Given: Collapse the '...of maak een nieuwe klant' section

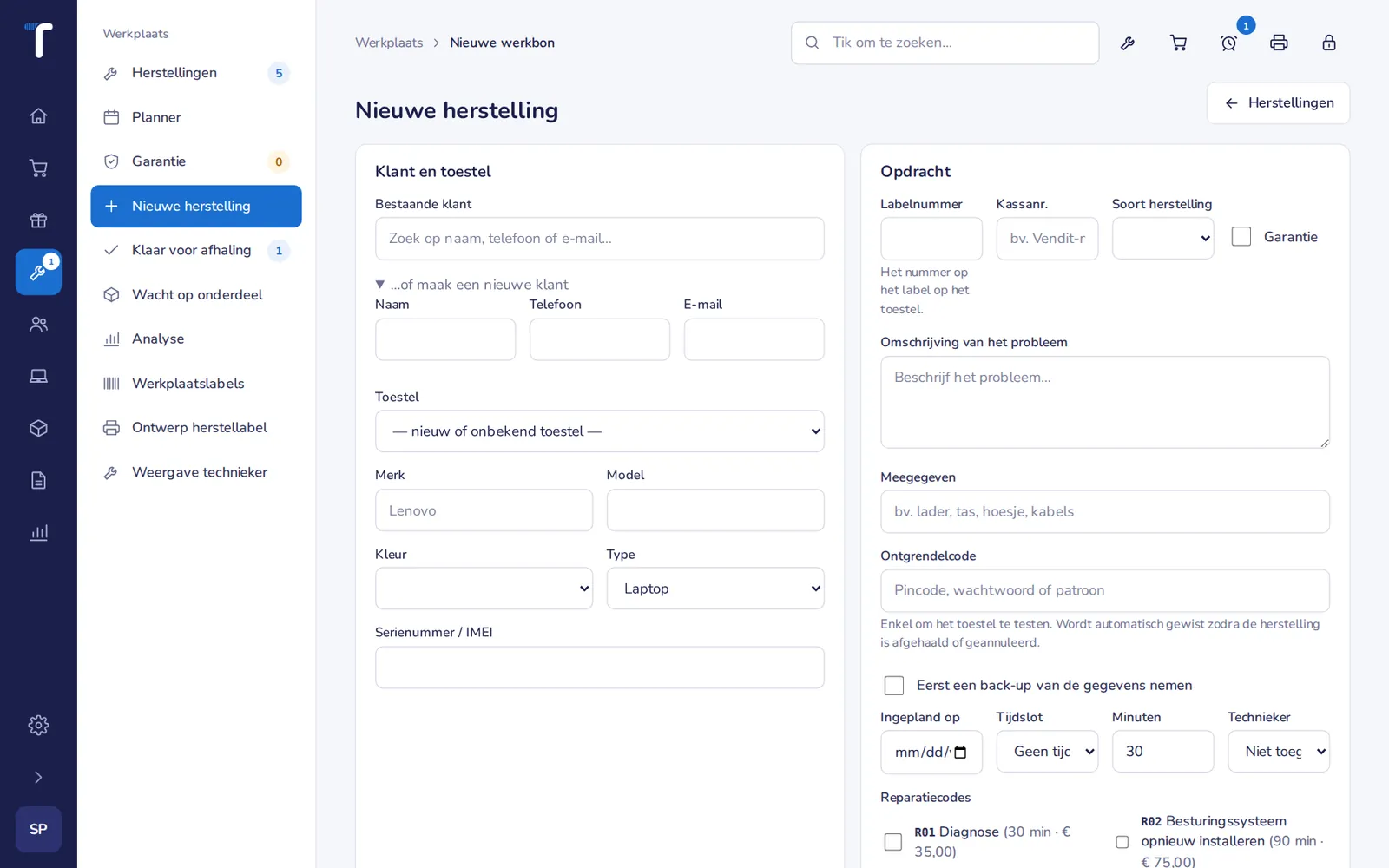Looking at the screenshot, I should click(471, 285).
